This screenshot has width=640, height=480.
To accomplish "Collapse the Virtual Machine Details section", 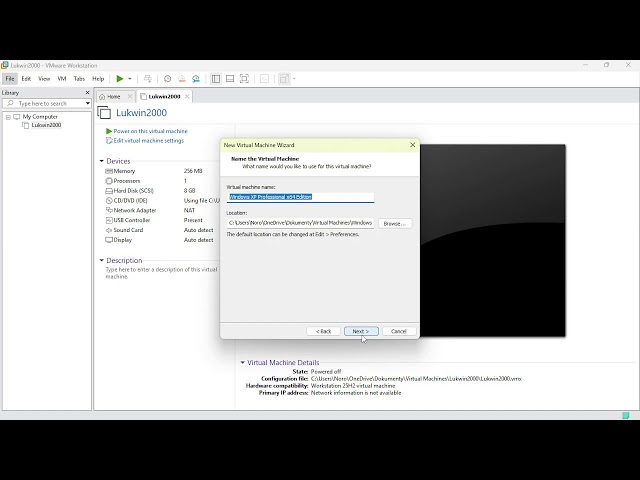I will [242, 362].
